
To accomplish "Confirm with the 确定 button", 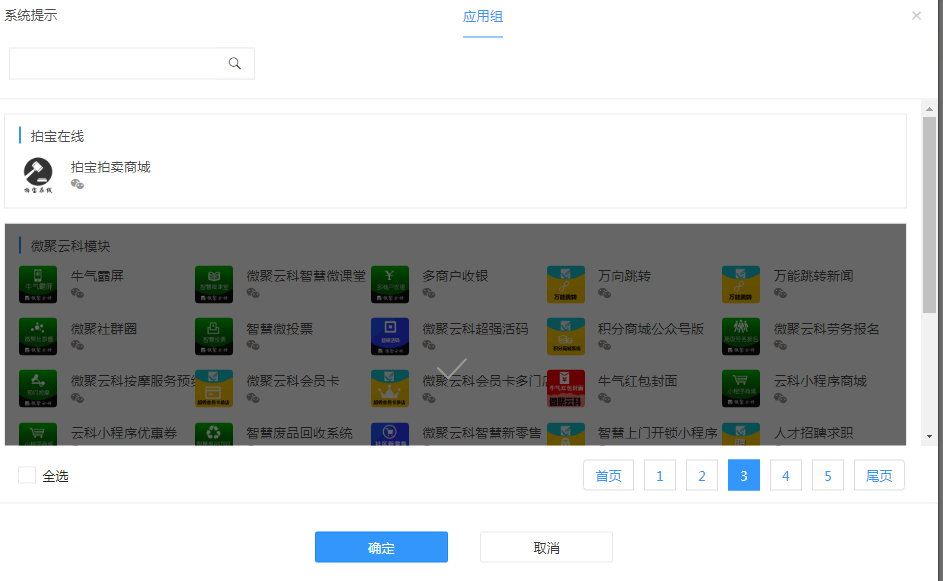I will [x=381, y=547].
